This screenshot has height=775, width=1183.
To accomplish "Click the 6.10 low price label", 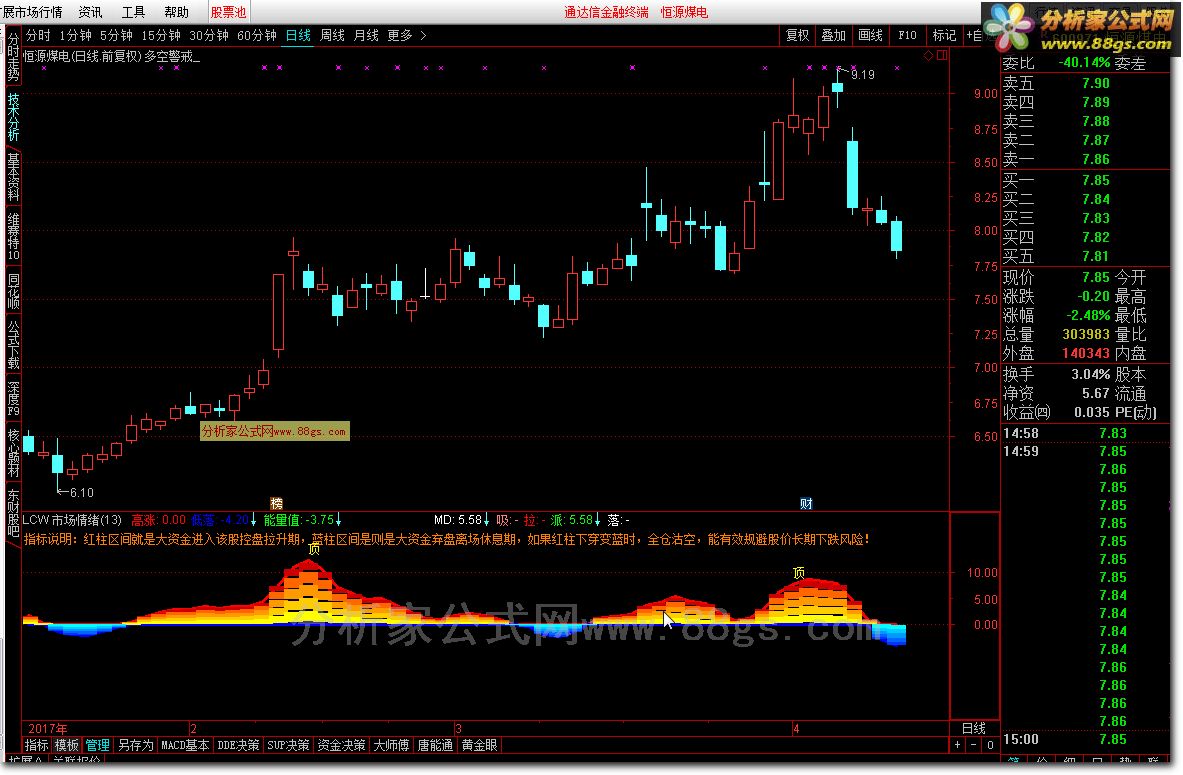I will point(81,493).
